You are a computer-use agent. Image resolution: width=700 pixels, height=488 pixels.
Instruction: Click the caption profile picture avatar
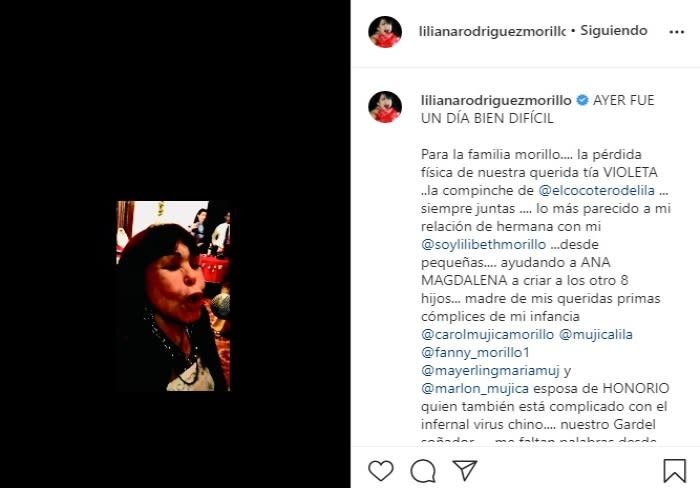(x=385, y=107)
